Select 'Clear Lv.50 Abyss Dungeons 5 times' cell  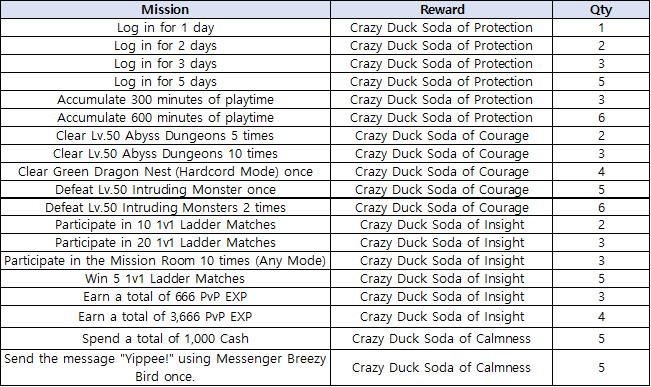[x=165, y=135]
